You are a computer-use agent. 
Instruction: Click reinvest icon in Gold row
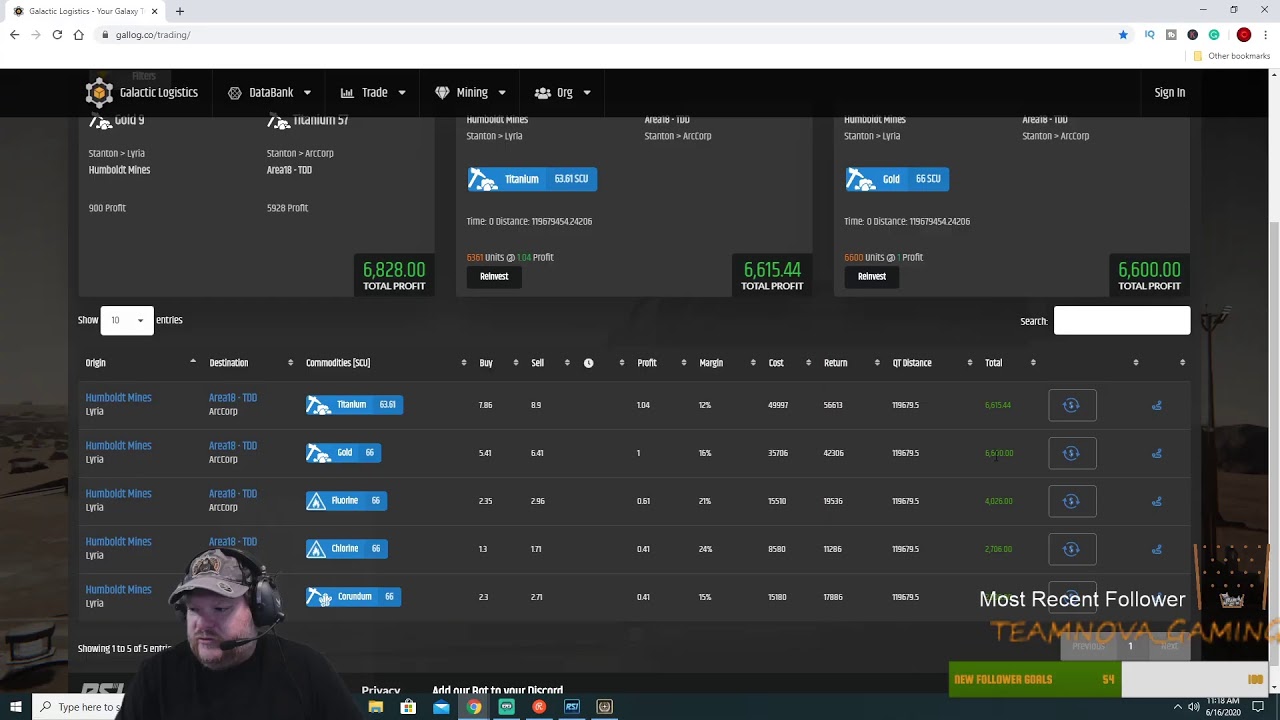tap(1072, 453)
